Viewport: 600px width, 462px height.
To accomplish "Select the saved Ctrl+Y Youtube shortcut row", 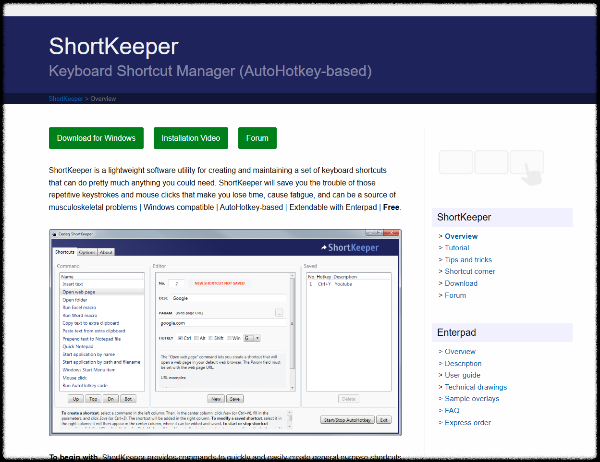I will tap(349, 284).
